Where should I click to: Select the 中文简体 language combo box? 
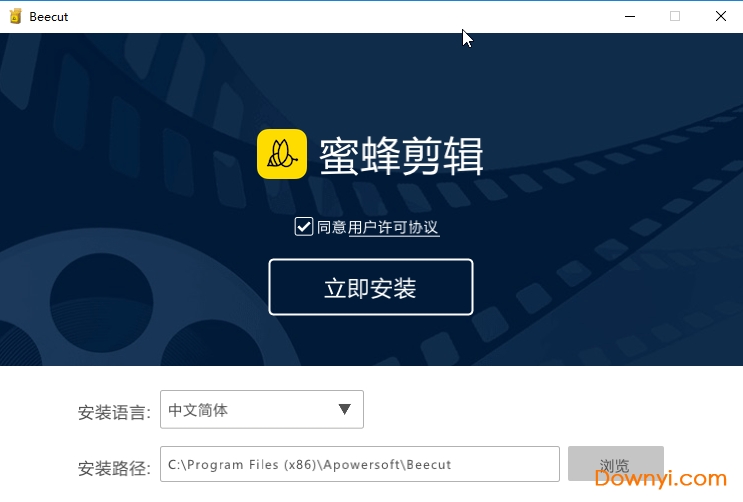coord(250,409)
